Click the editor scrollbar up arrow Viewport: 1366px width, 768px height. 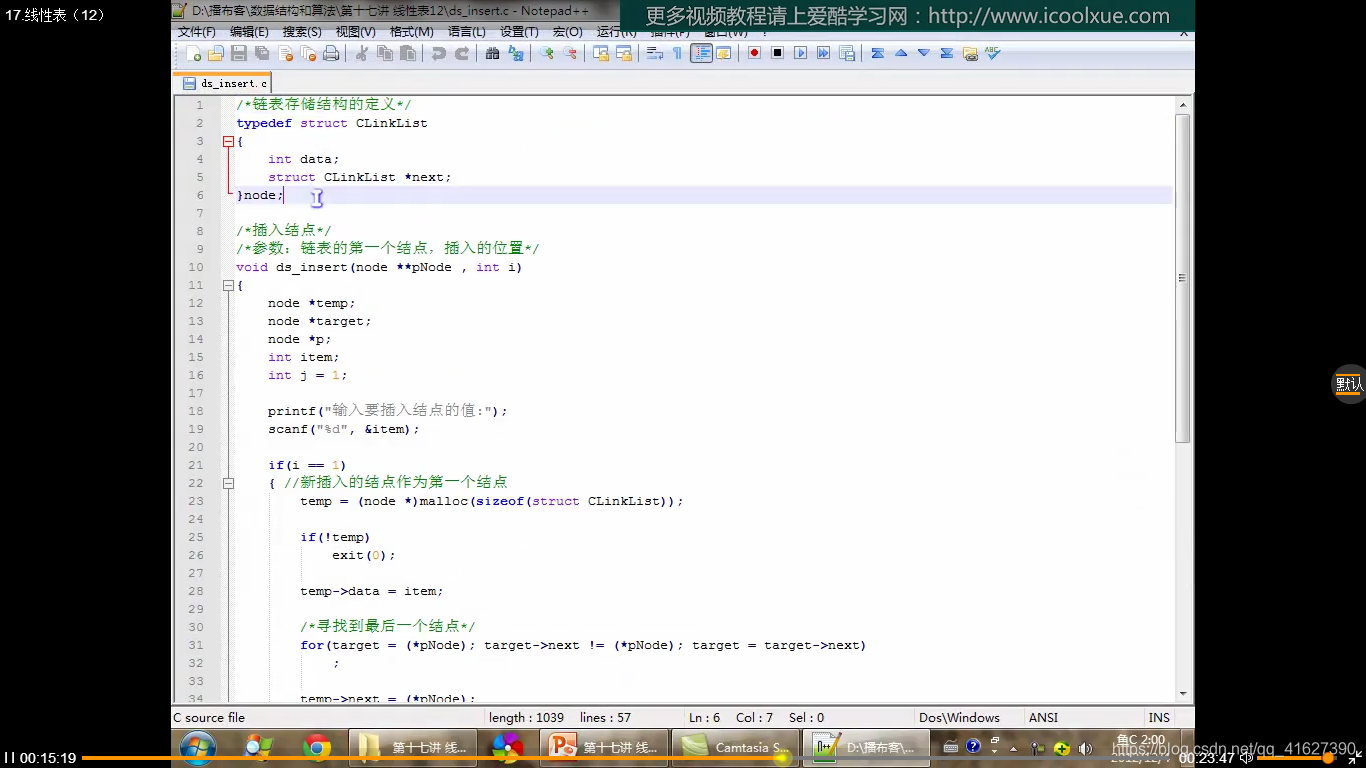click(x=1183, y=104)
